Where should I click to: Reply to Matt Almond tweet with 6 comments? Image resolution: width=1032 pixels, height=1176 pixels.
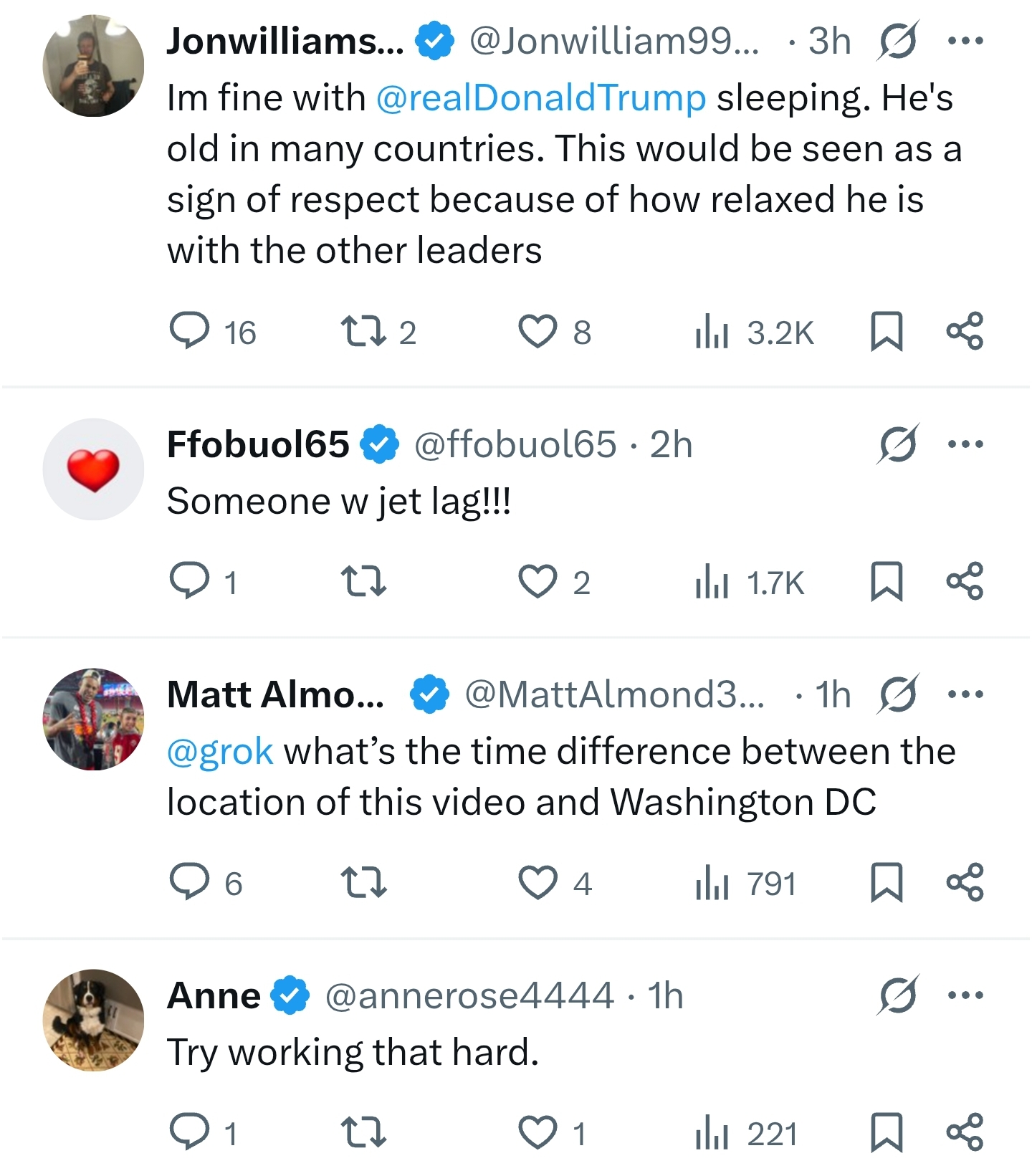(206, 882)
